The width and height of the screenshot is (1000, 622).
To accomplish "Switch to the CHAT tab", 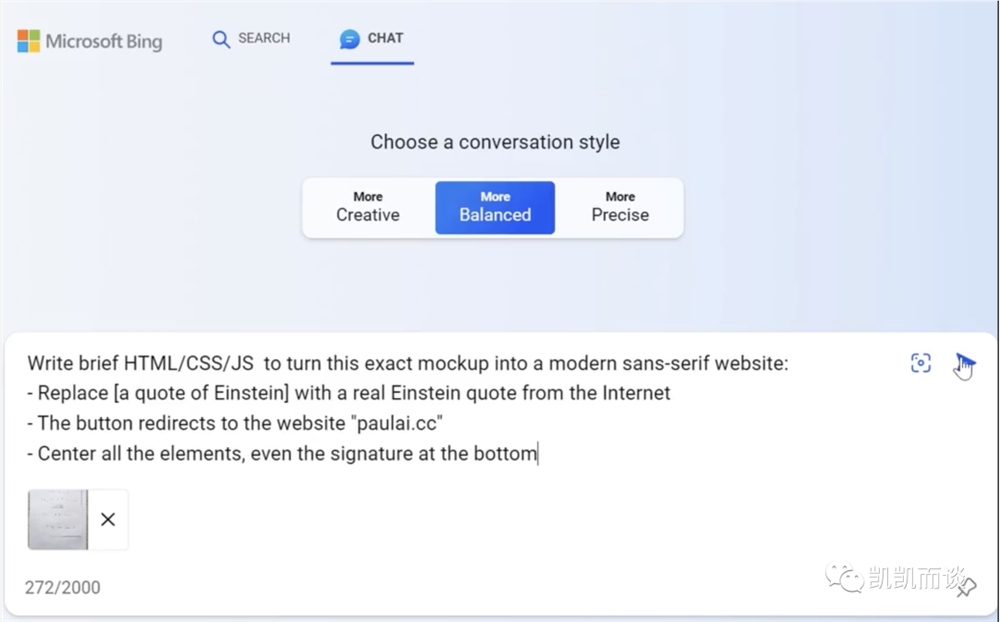I will tap(372, 39).
